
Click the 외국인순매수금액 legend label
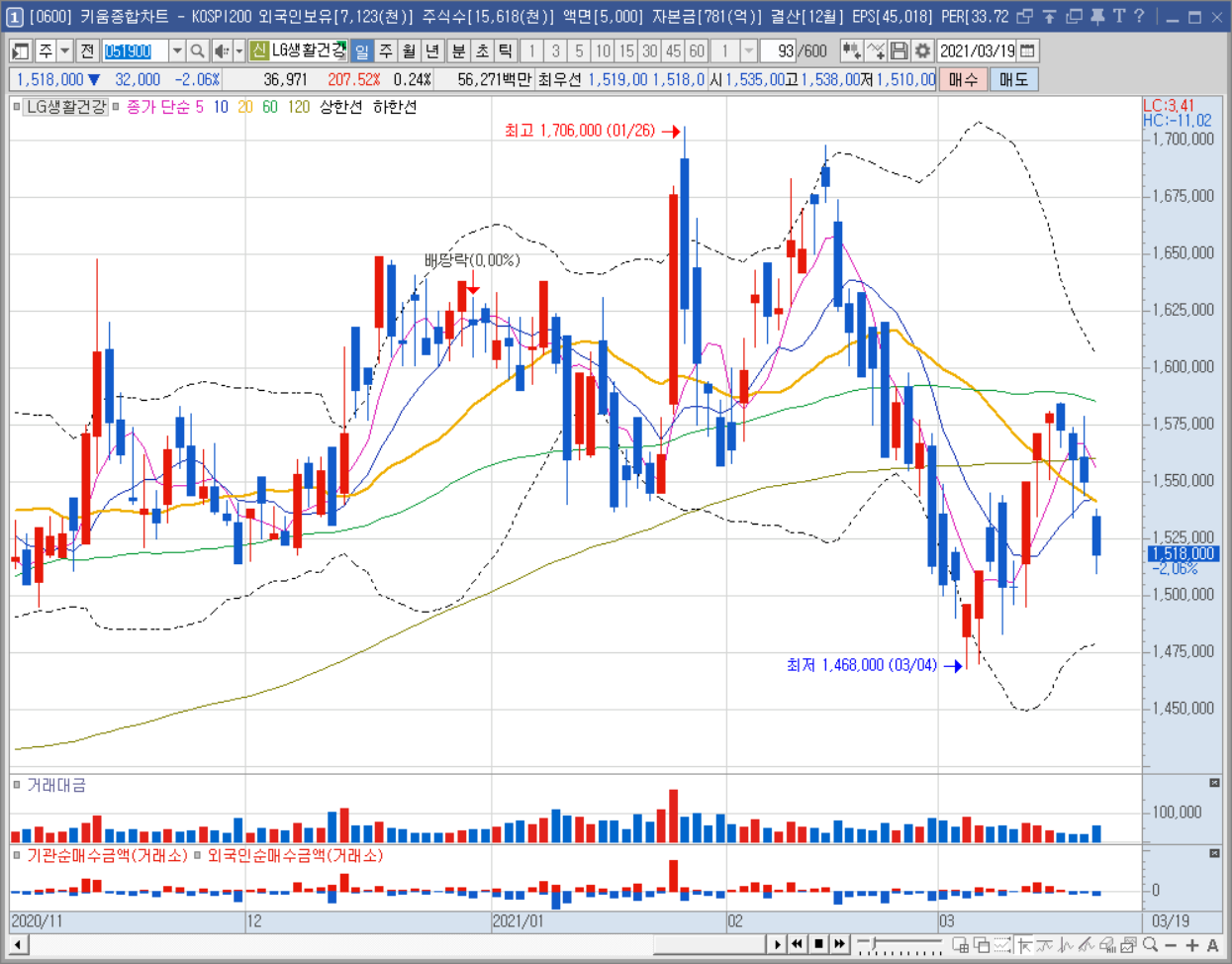[x=295, y=855]
